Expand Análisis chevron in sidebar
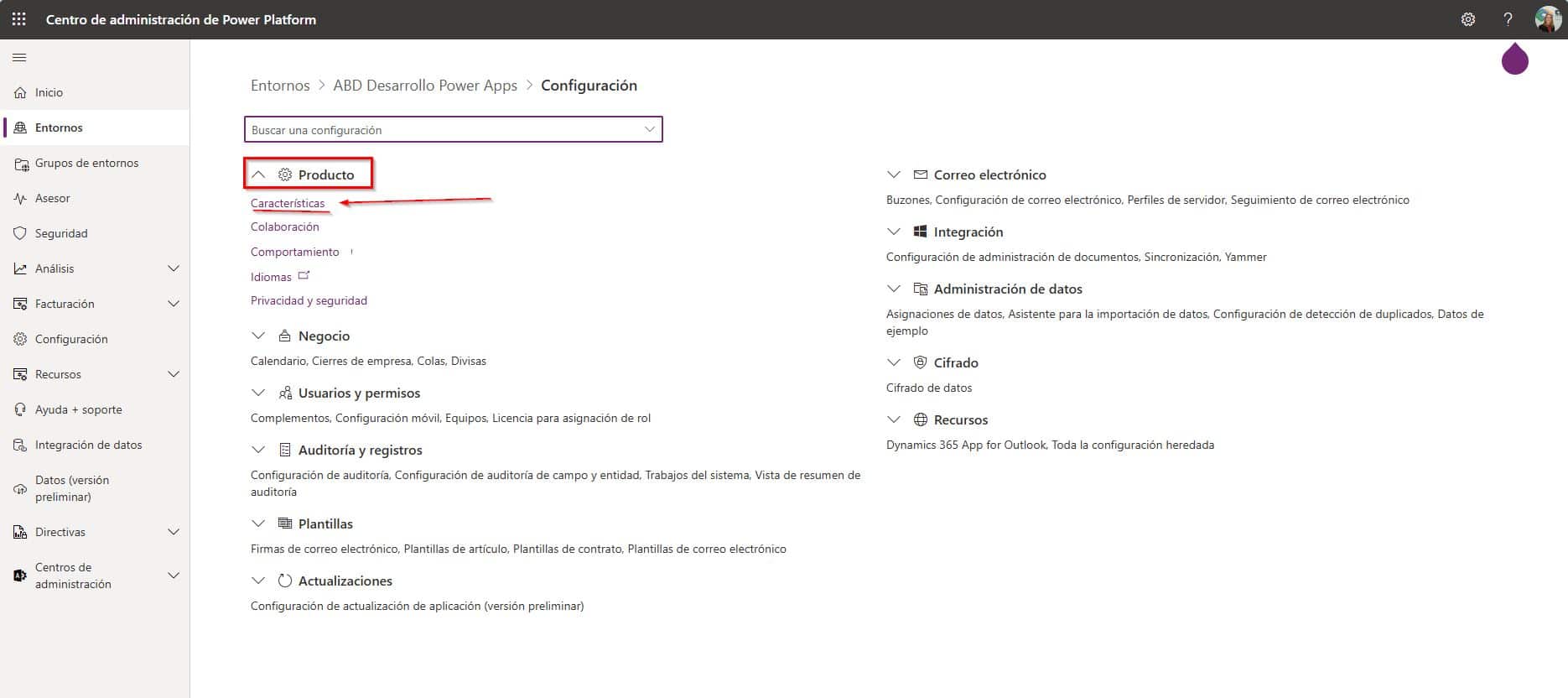1568x698 pixels. pyautogui.click(x=174, y=268)
